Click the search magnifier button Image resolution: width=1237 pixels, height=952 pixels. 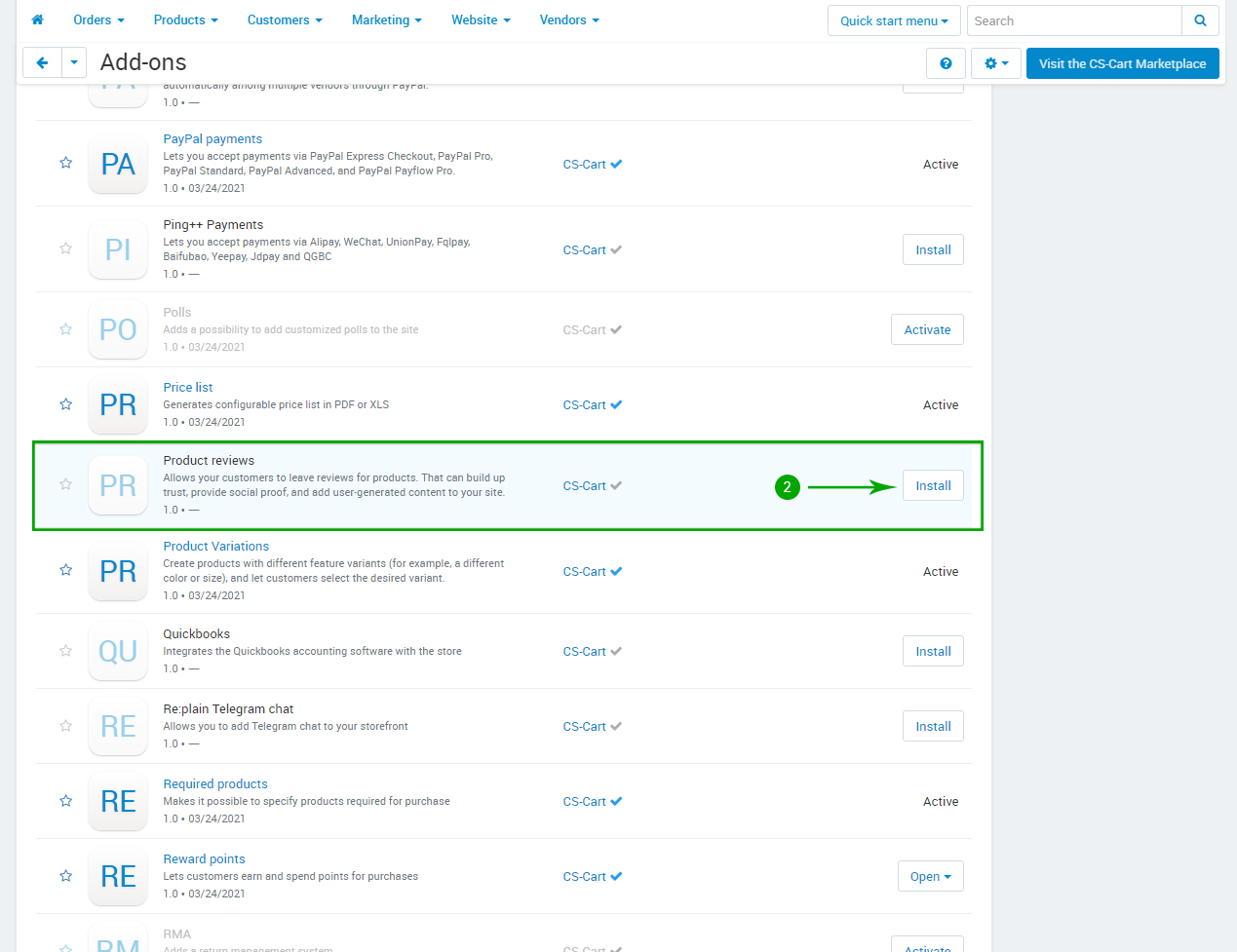[1200, 20]
